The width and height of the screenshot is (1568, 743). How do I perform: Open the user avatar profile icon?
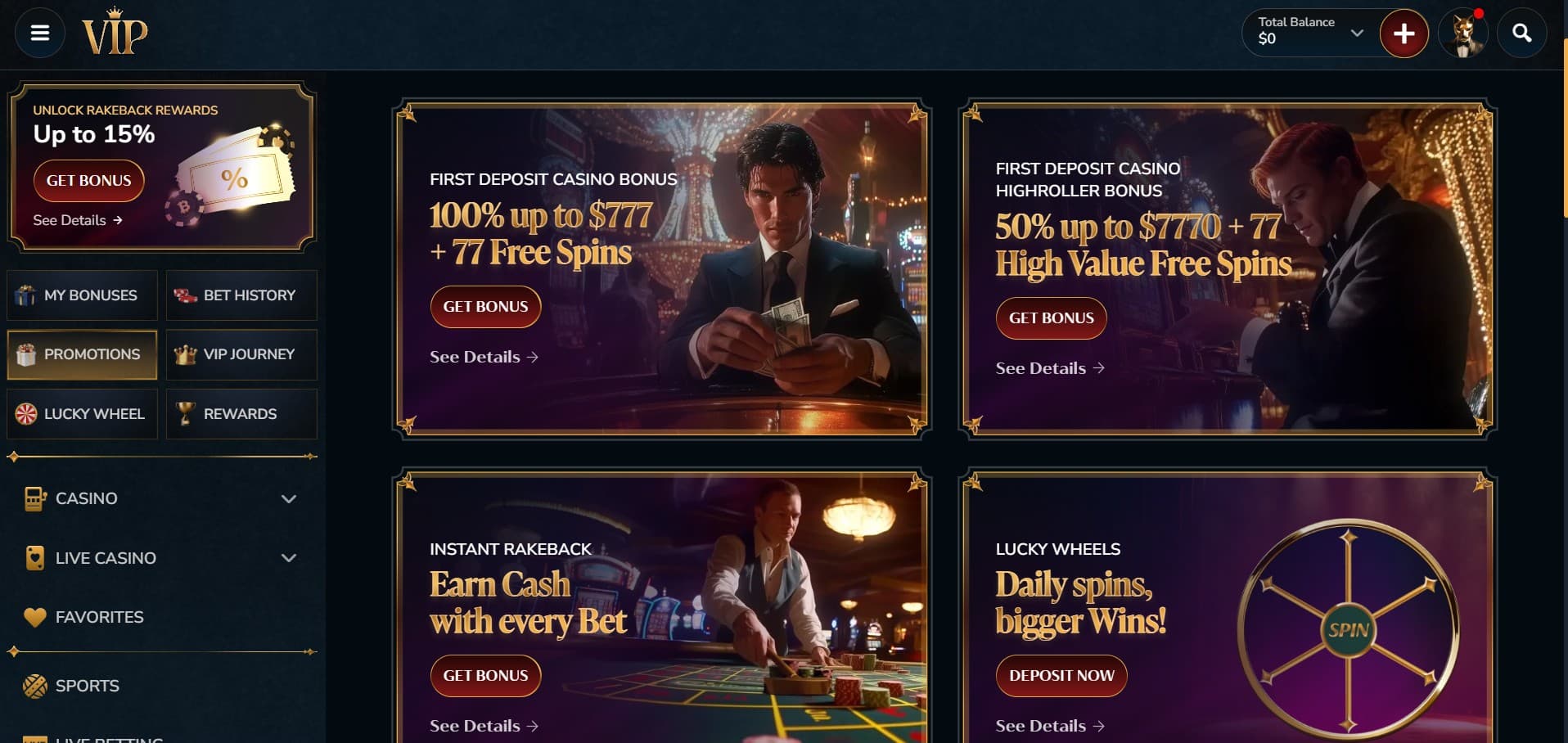point(1463,34)
